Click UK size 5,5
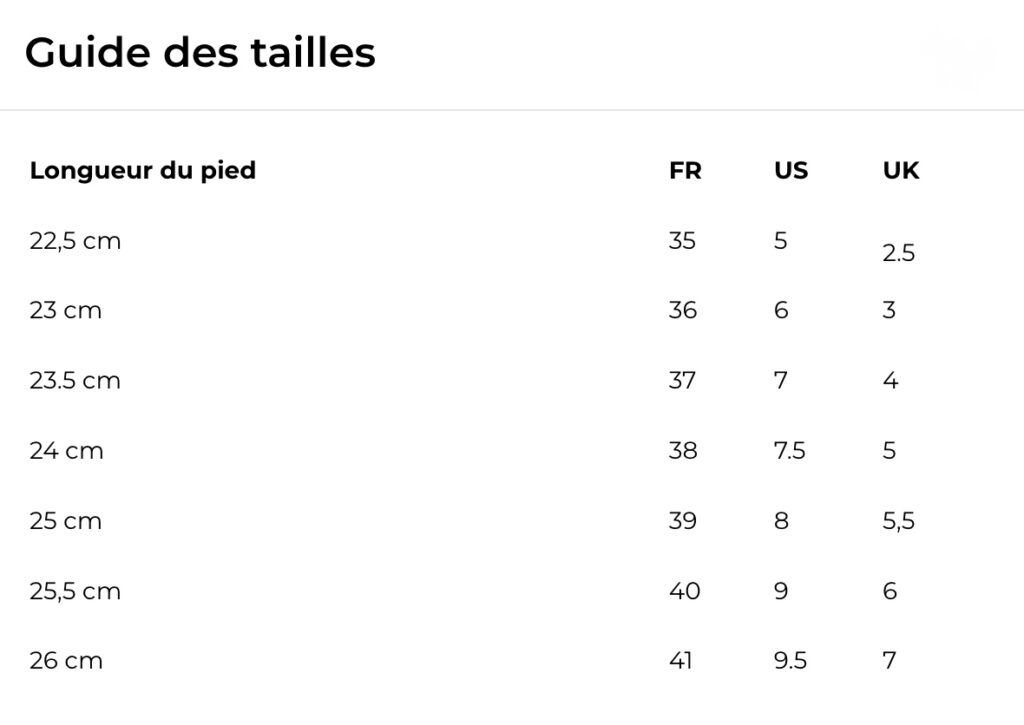This screenshot has width=1024, height=725. (x=899, y=521)
